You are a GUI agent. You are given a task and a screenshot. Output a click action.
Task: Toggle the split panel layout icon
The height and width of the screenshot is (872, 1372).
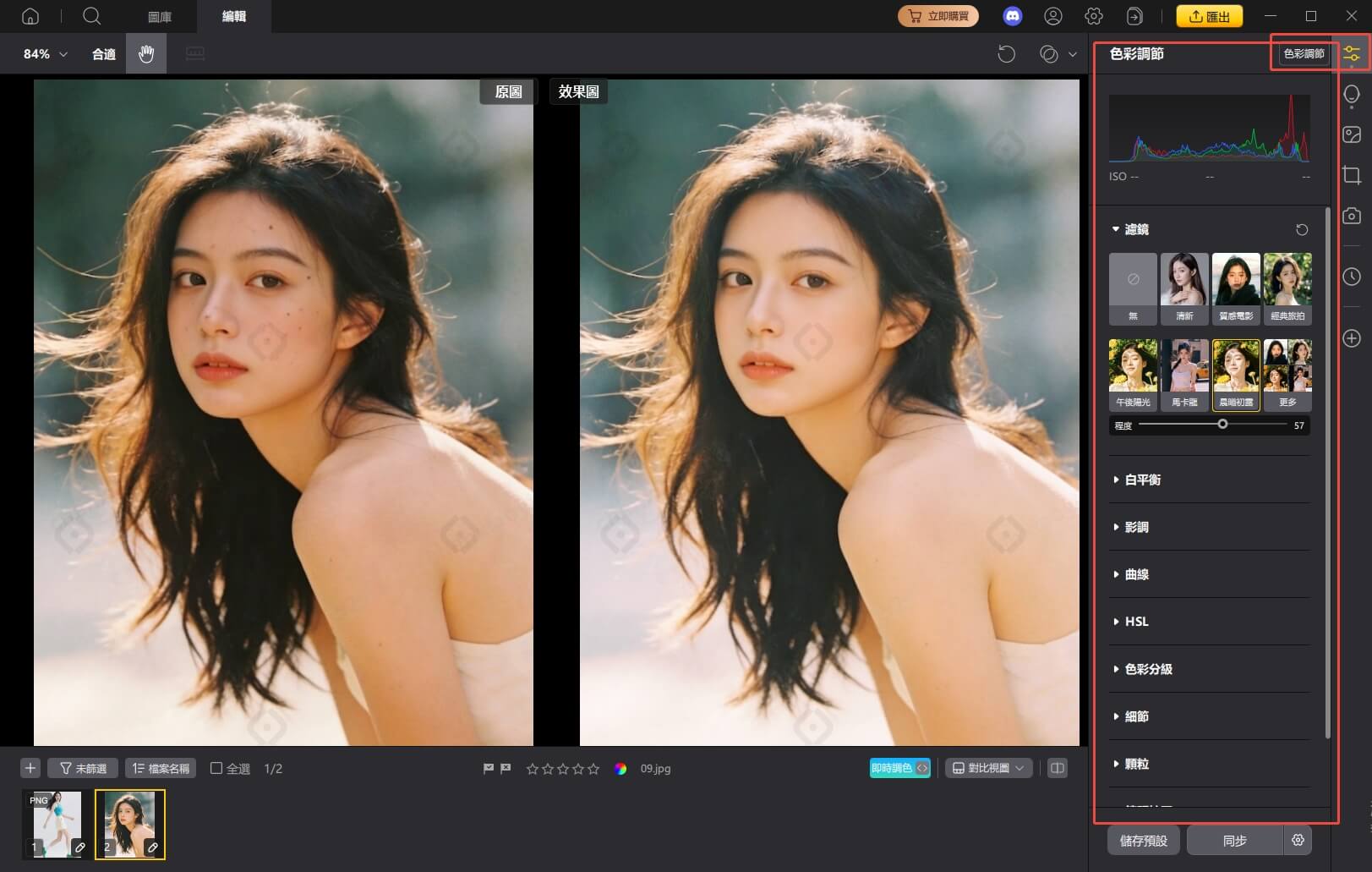tap(1057, 768)
